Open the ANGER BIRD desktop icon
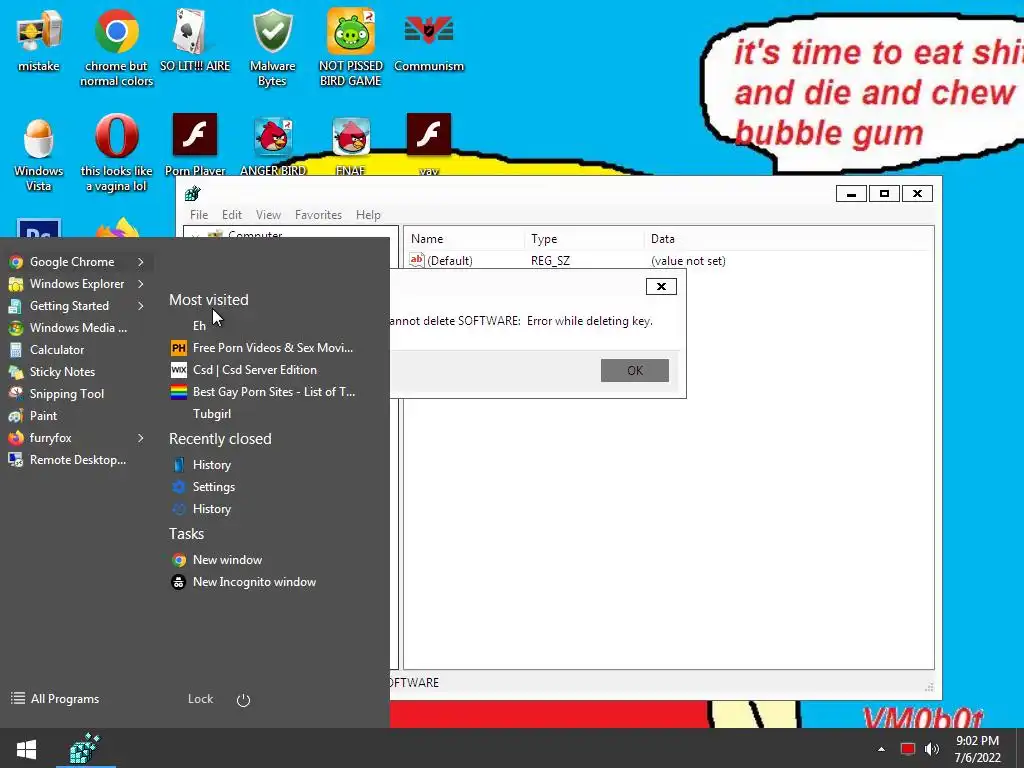This screenshot has width=1024, height=768. click(273, 145)
